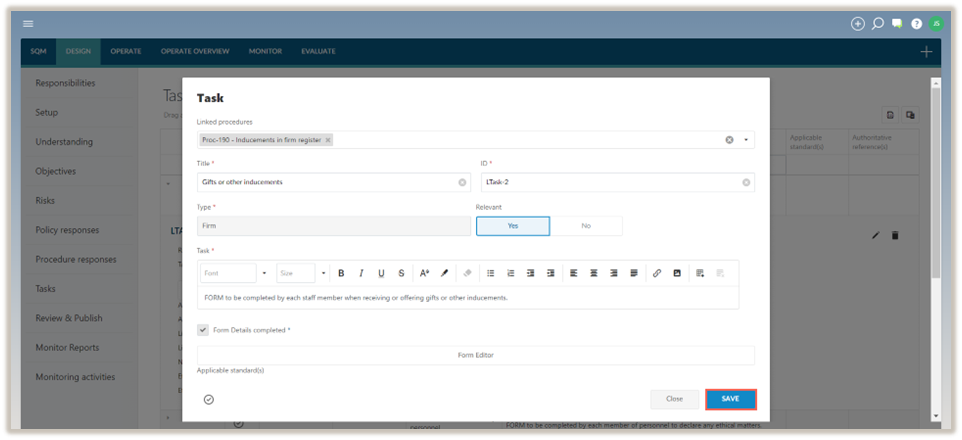The width and height of the screenshot is (962, 440).
Task: Center align the task text
Action: pyautogui.click(x=593, y=273)
